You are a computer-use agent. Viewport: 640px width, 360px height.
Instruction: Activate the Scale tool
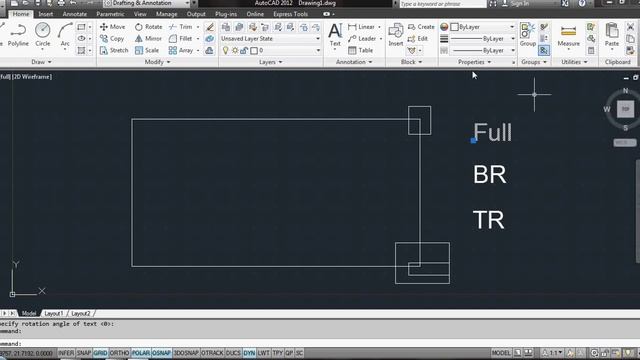tap(147, 50)
